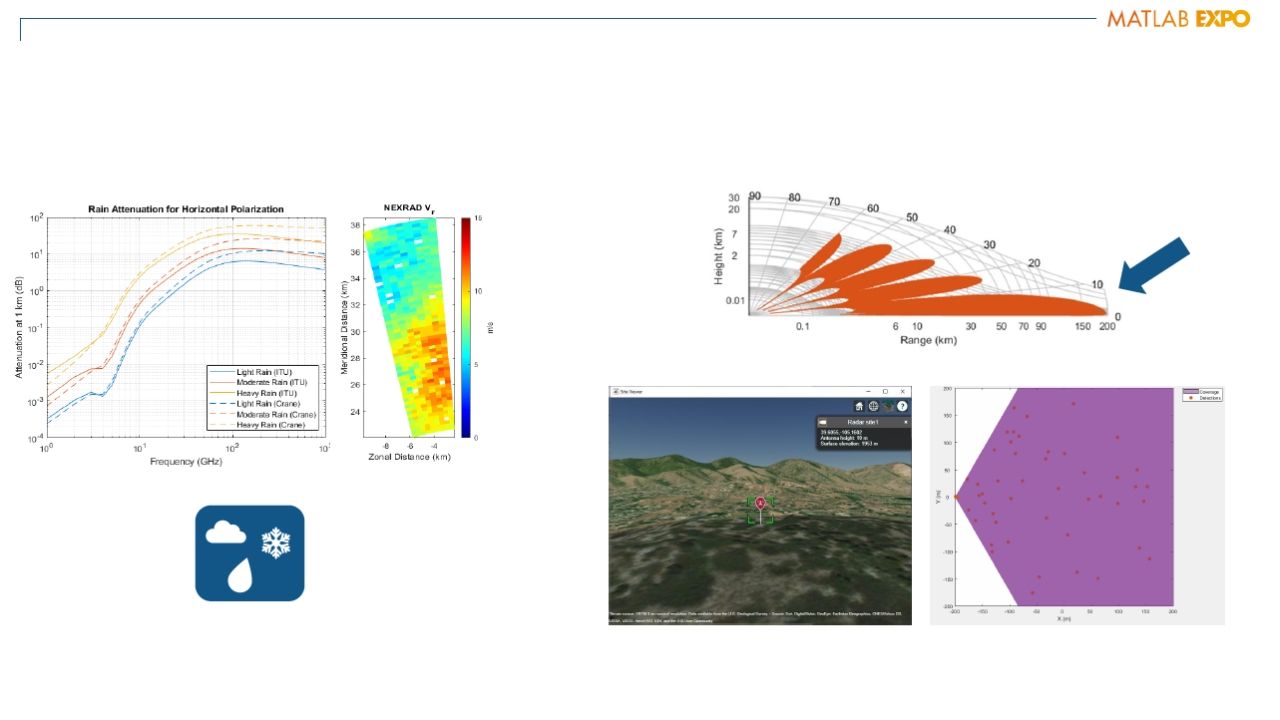1280x720 pixels.
Task: Close the Site Viewer window
Action: pyautogui.click(x=902, y=391)
